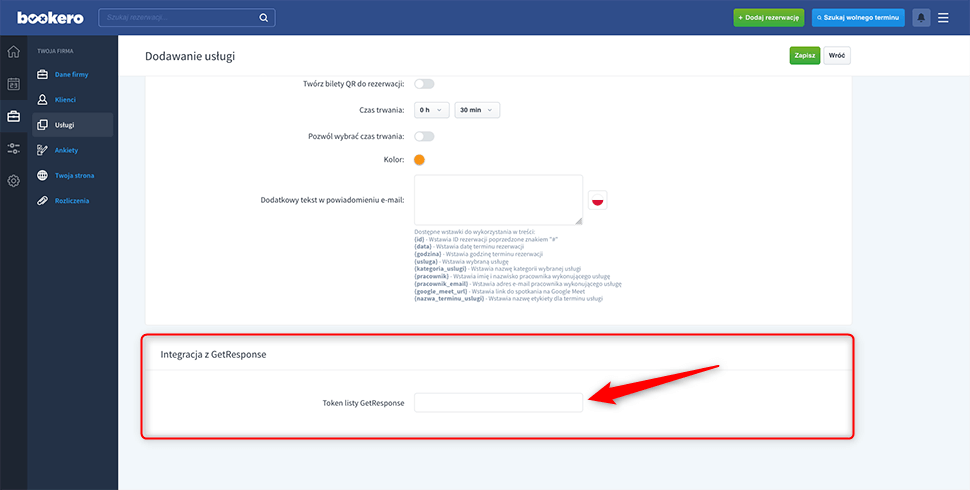Select the briefcase company icon in left rail
Screen dimensions: 970x490
(x=14, y=116)
